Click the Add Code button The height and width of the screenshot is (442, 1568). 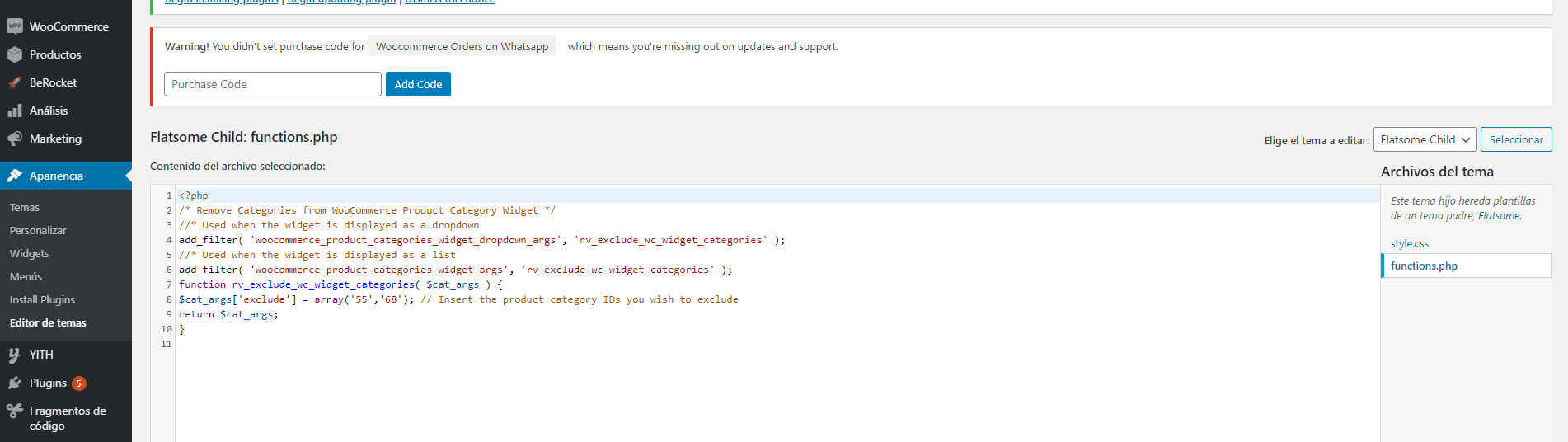coord(418,84)
